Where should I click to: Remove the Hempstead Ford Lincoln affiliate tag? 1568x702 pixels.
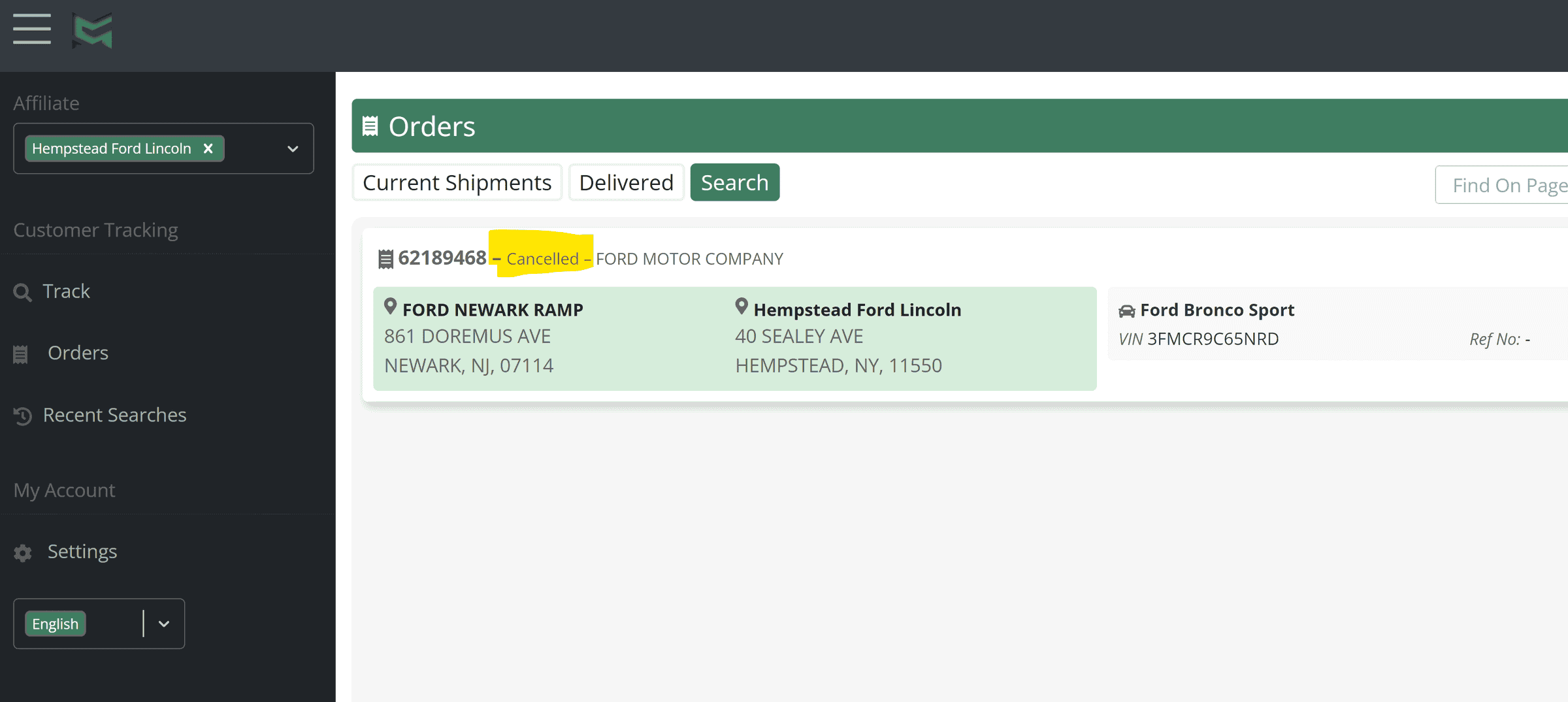(208, 148)
